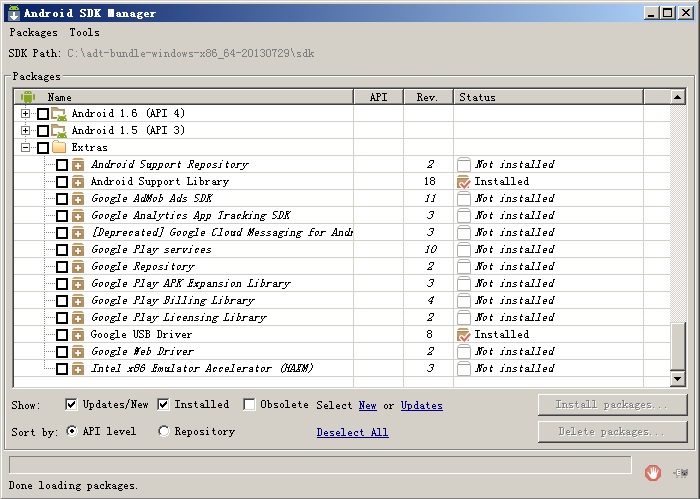Viewport: 700px width, 499px height.
Task: Select the Google Web Driver row
Action: (342, 351)
